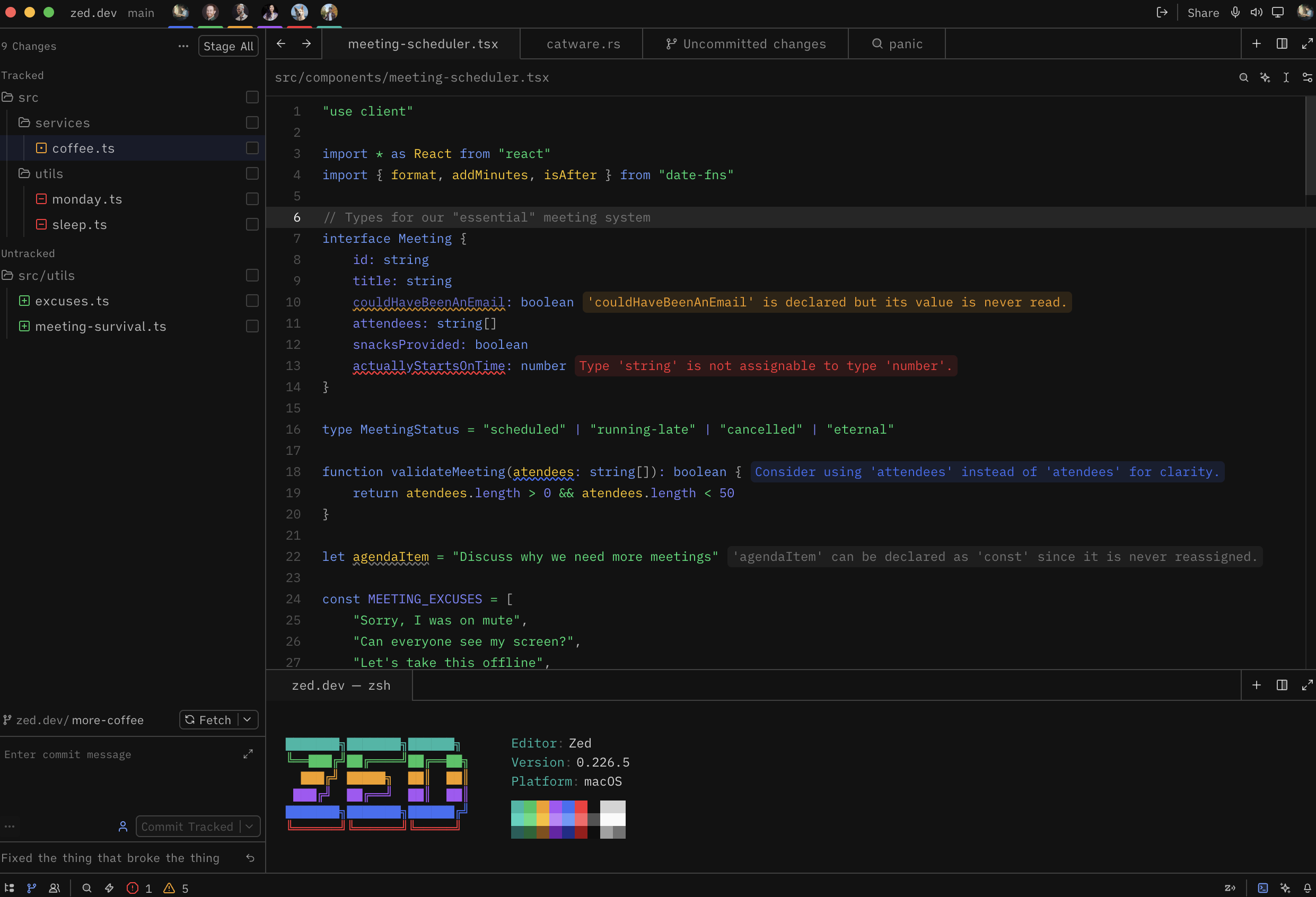Open the Fetch dropdown arrow
Viewport: 1316px width, 897px height.
tap(248, 720)
